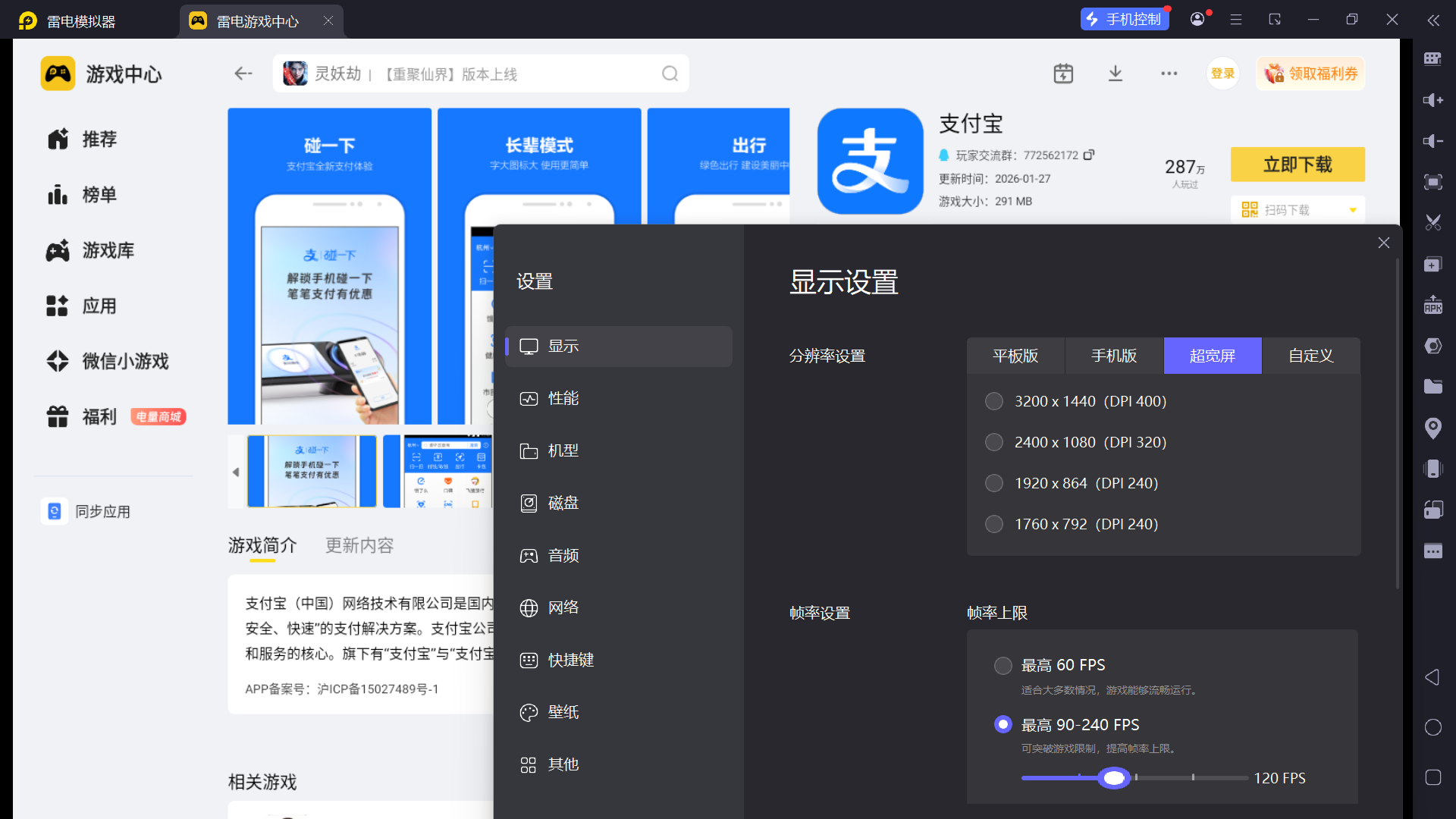Click the search magnifier icon
Screen dimensions: 1456x819
[x=670, y=74]
